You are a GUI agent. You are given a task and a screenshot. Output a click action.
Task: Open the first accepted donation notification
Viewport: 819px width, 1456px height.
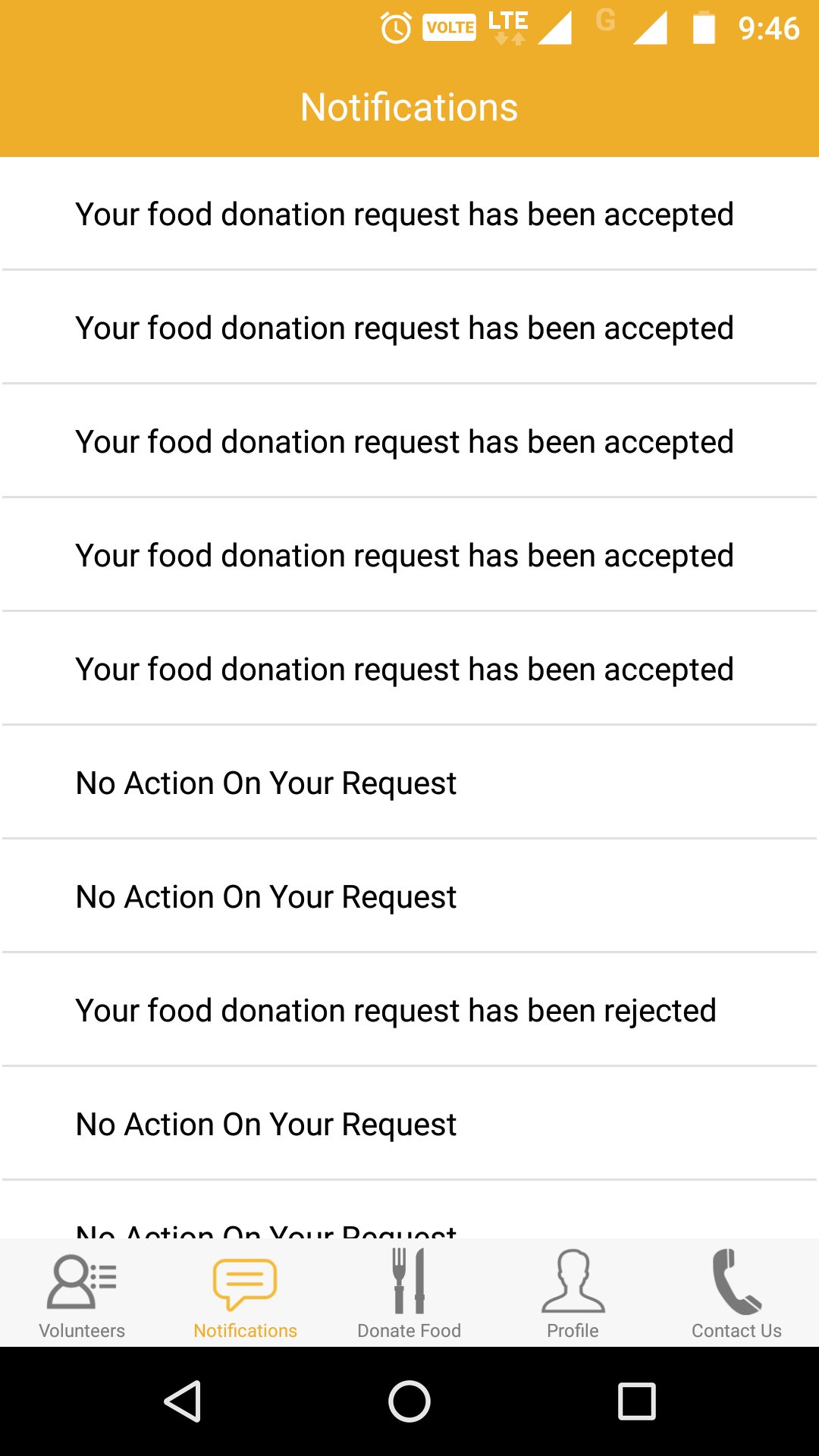405,215
